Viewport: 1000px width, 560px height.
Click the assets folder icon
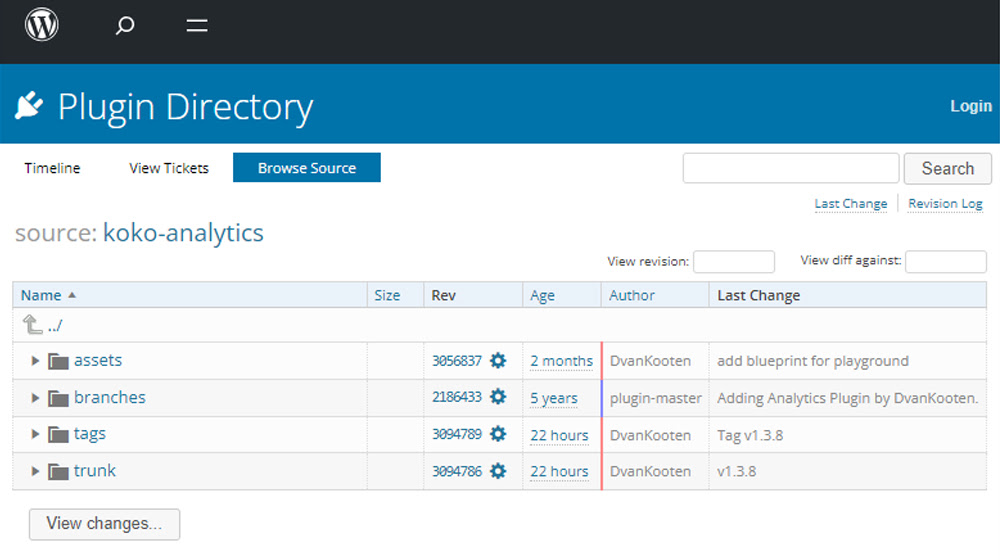tap(58, 361)
